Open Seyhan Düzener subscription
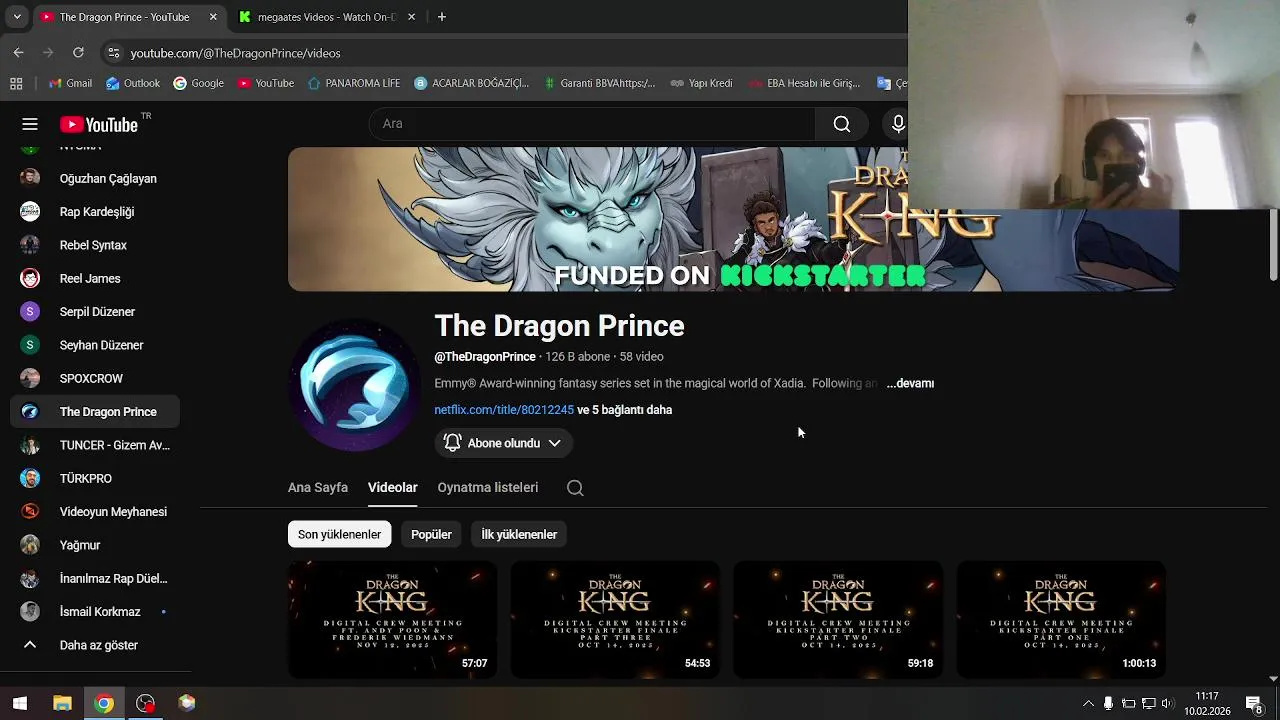This screenshot has height=720, width=1280. 95,345
